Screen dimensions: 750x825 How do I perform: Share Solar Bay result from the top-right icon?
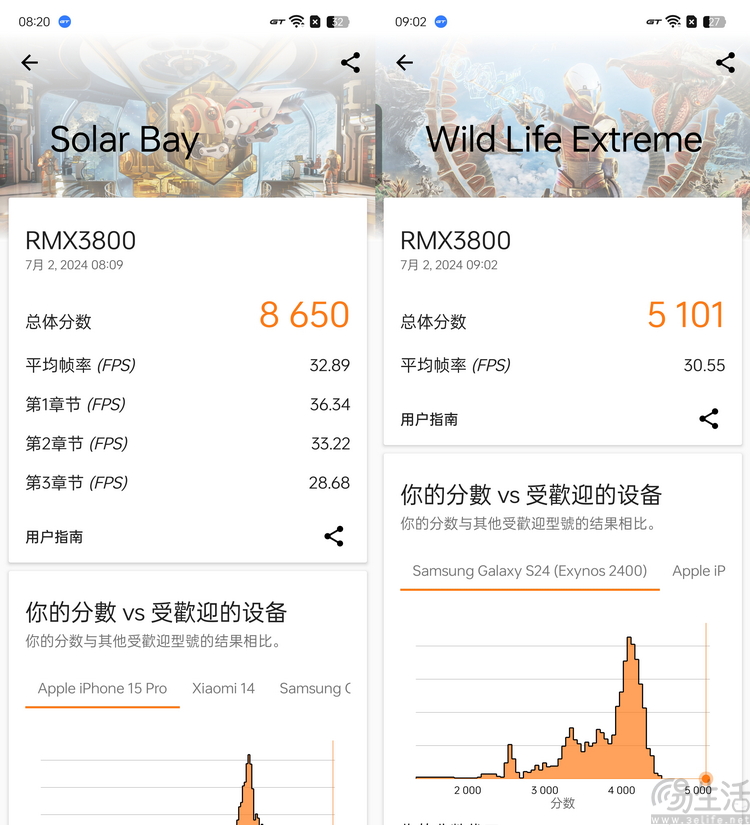(350, 63)
